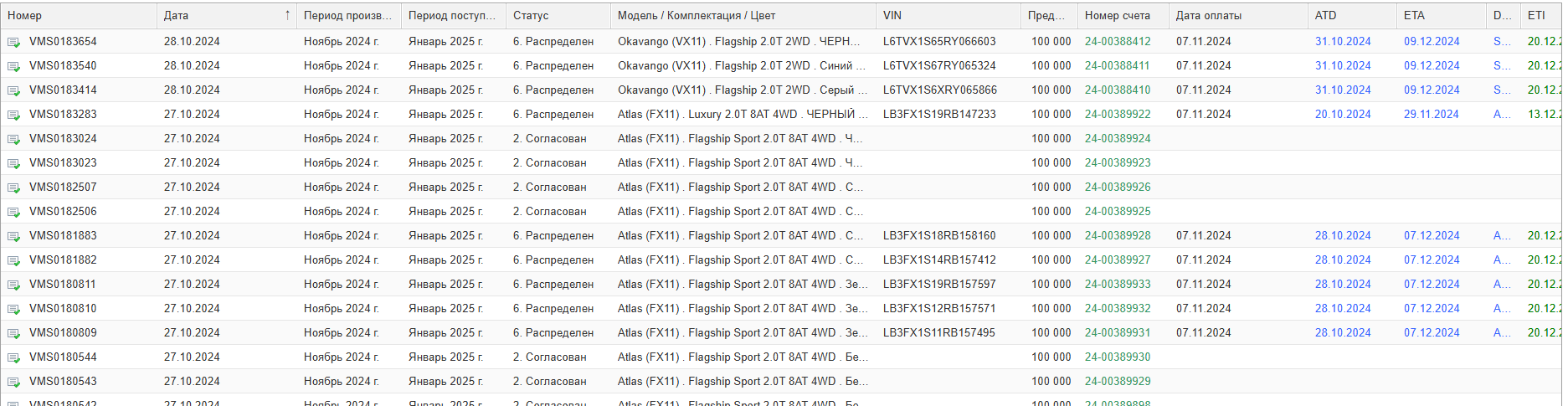Click document icon beside VMS0183283

pyautogui.click(x=14, y=115)
